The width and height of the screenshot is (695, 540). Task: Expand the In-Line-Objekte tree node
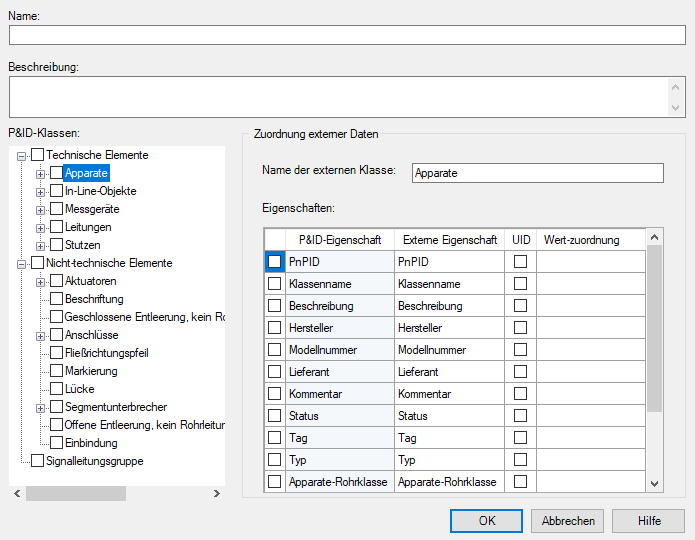click(41, 192)
